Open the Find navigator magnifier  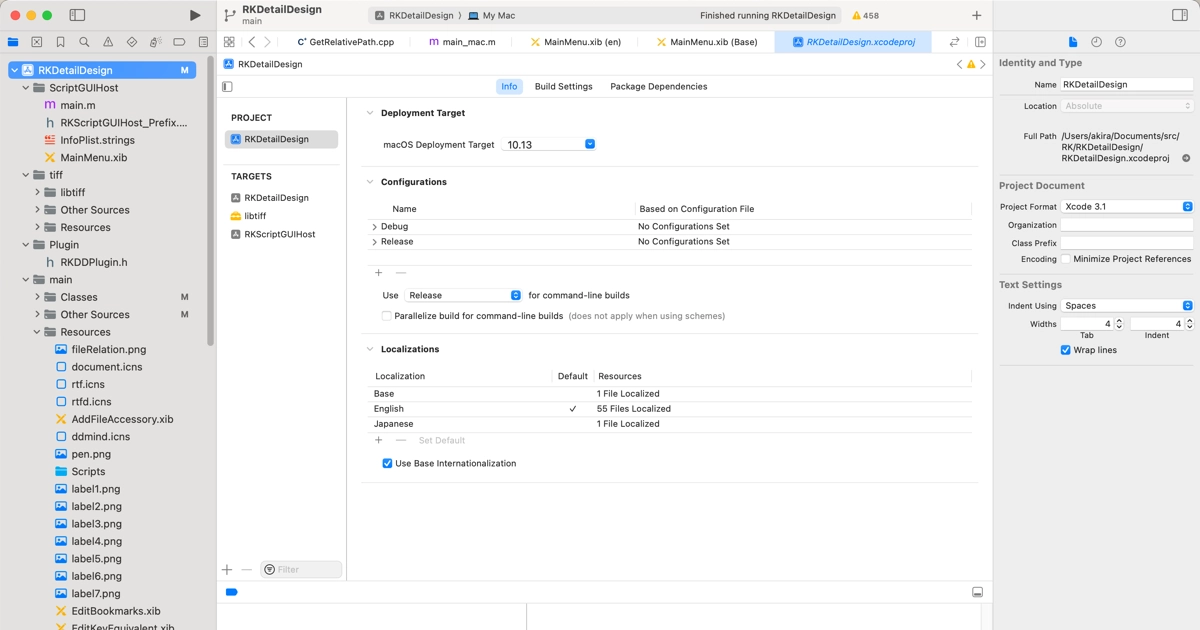click(84, 42)
